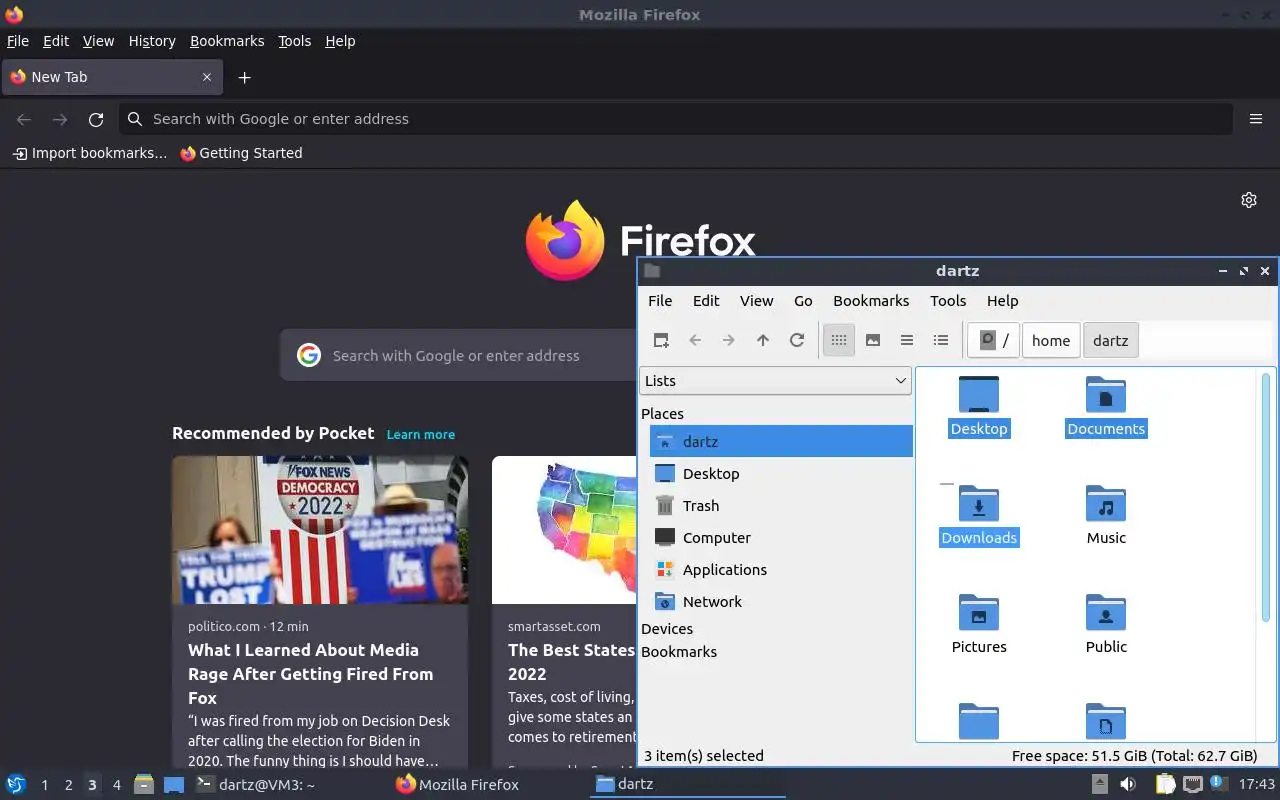Open 'What I Learned About Media Rage' headline

tap(311, 674)
